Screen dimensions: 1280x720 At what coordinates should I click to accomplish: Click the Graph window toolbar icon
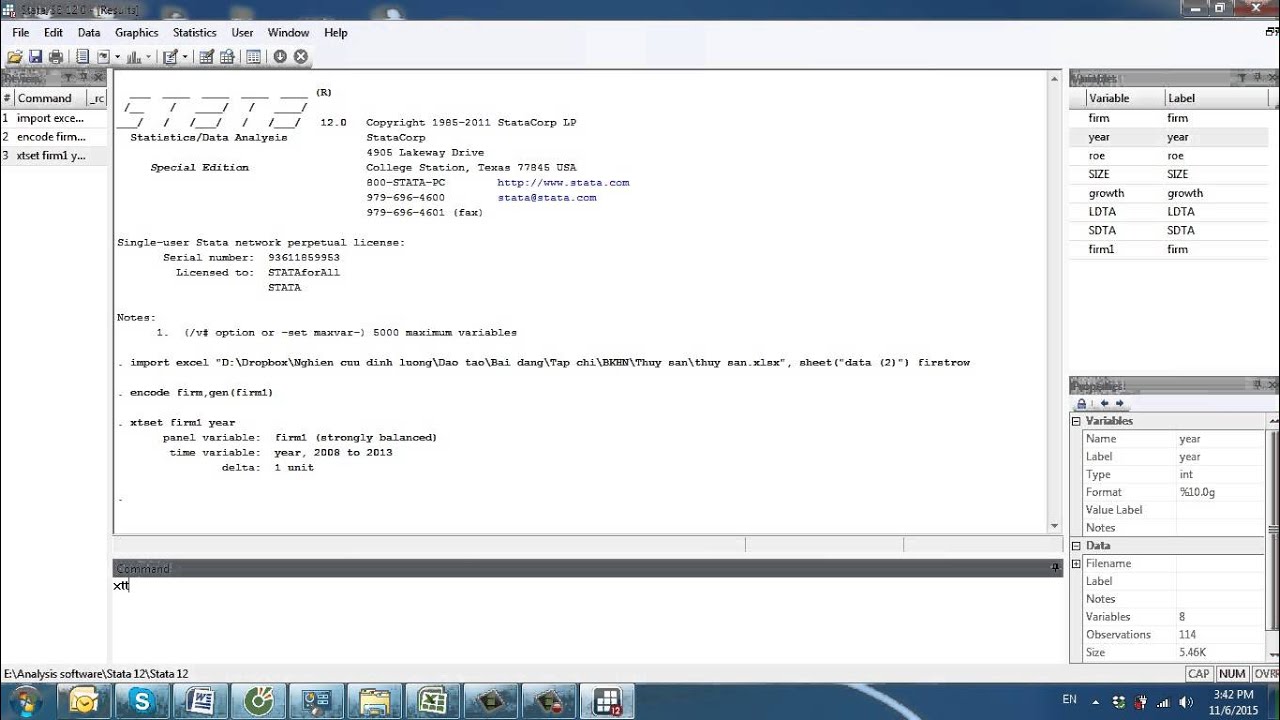coord(133,57)
